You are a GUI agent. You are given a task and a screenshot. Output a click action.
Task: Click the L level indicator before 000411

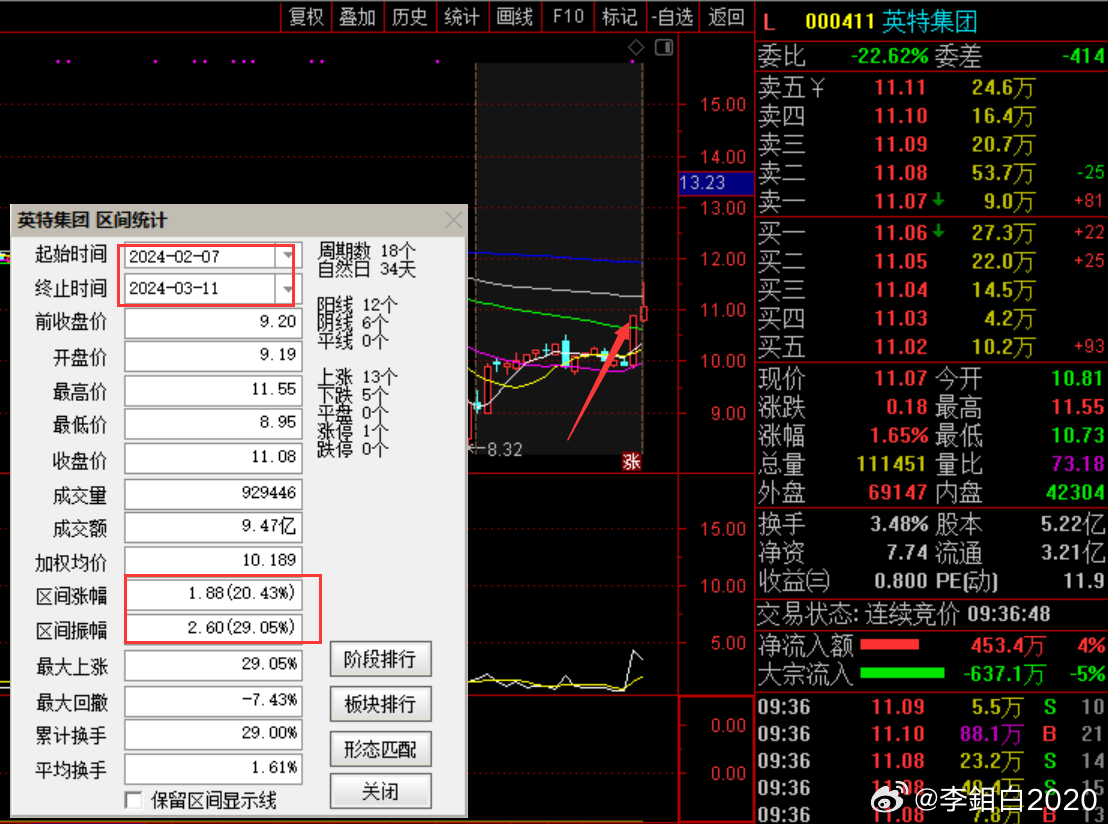coord(769,20)
